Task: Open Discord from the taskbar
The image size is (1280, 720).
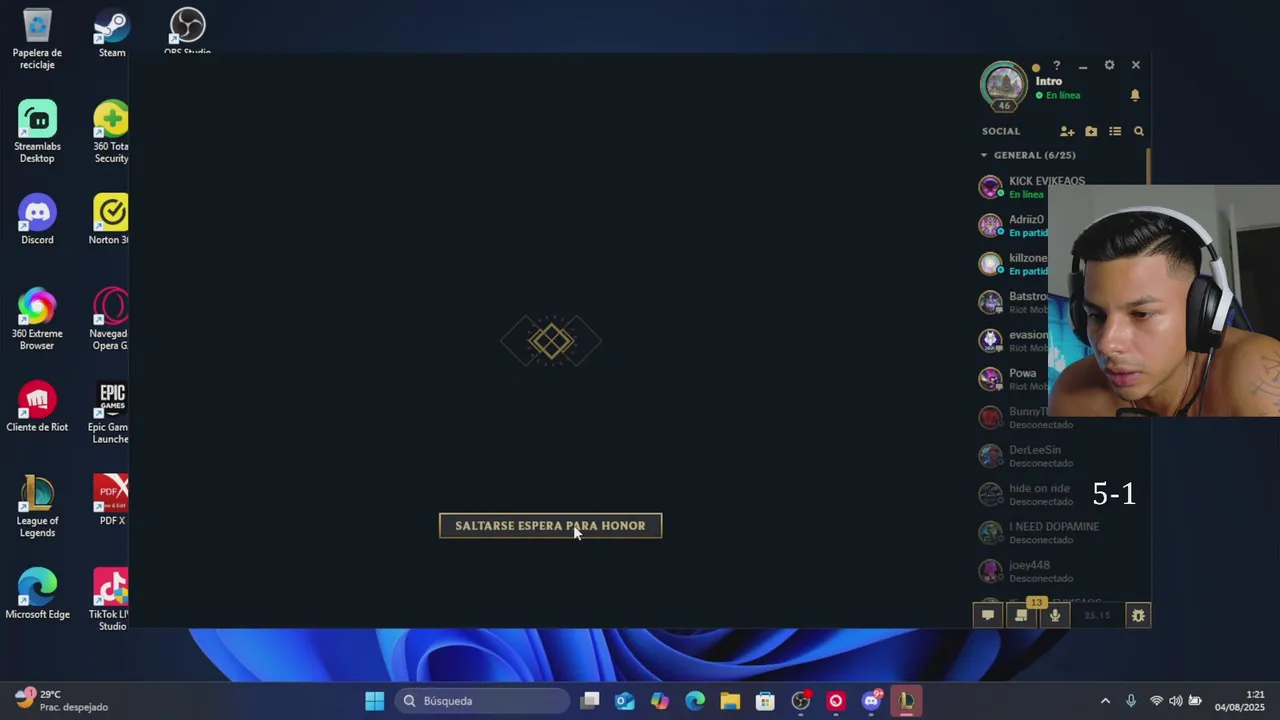Action: pyautogui.click(x=871, y=701)
